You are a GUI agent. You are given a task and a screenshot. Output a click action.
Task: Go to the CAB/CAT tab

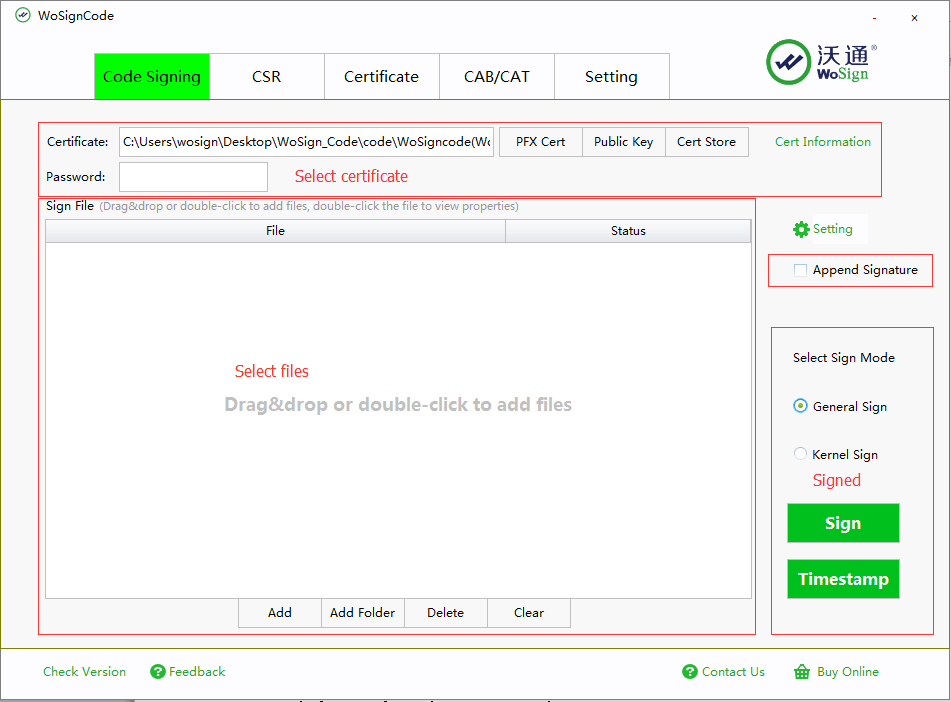pyautogui.click(x=497, y=77)
